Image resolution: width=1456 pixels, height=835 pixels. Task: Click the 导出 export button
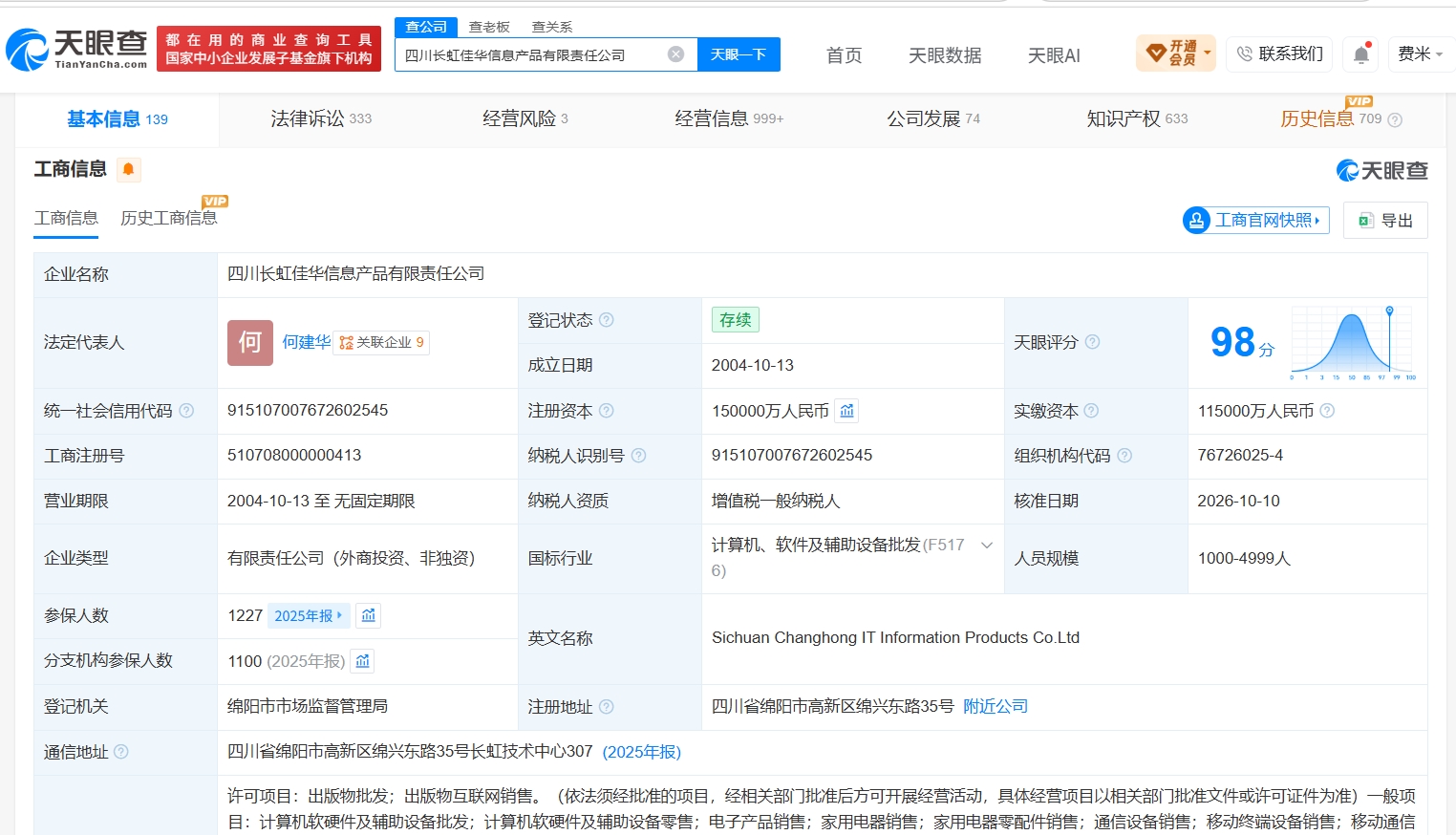tap(1385, 220)
